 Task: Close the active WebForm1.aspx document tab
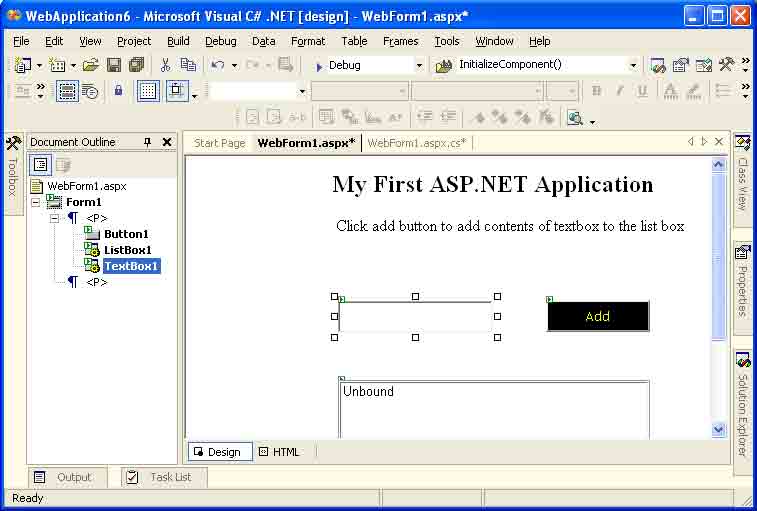(719, 142)
